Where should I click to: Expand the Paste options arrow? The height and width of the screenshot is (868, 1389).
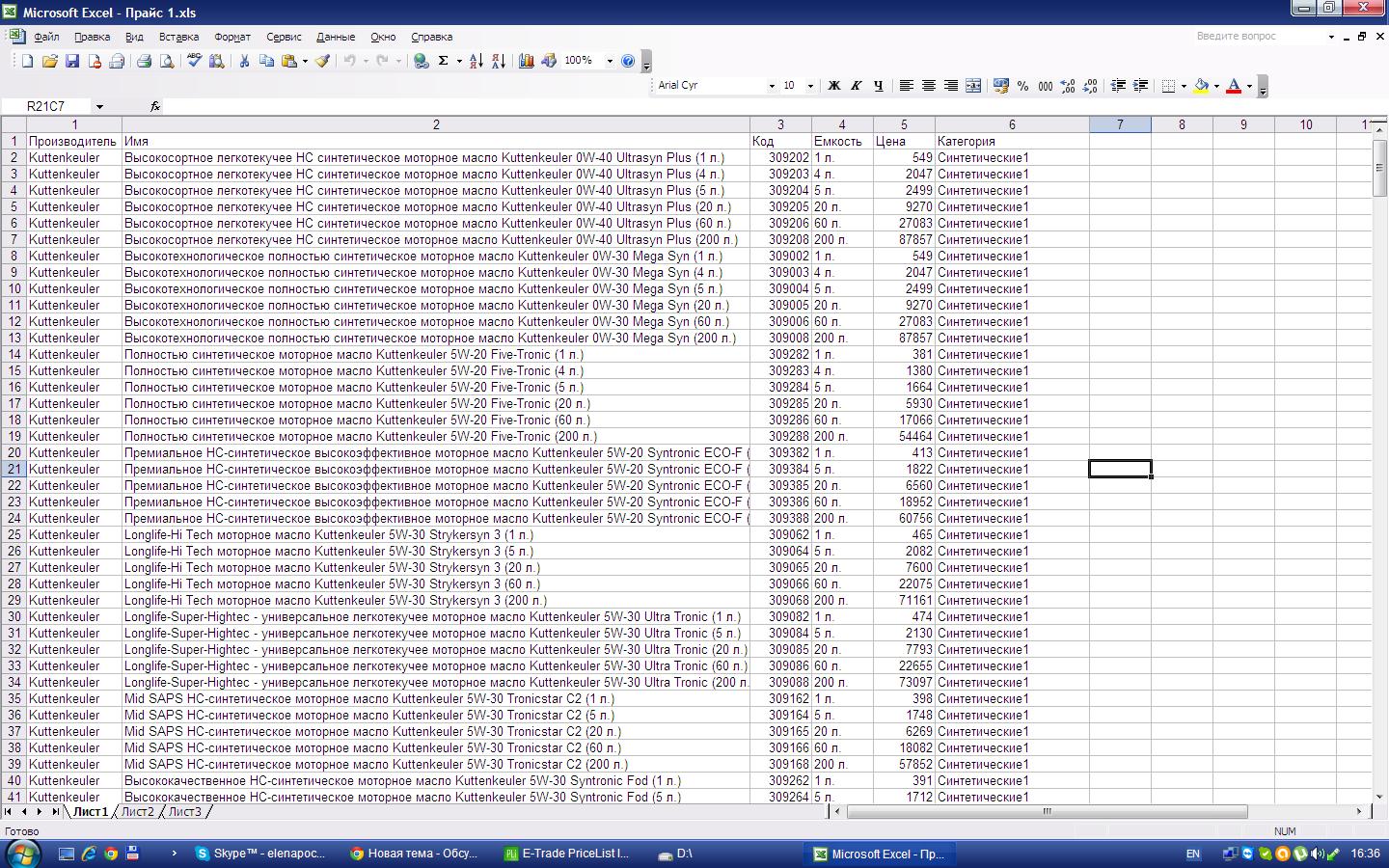tap(305, 61)
